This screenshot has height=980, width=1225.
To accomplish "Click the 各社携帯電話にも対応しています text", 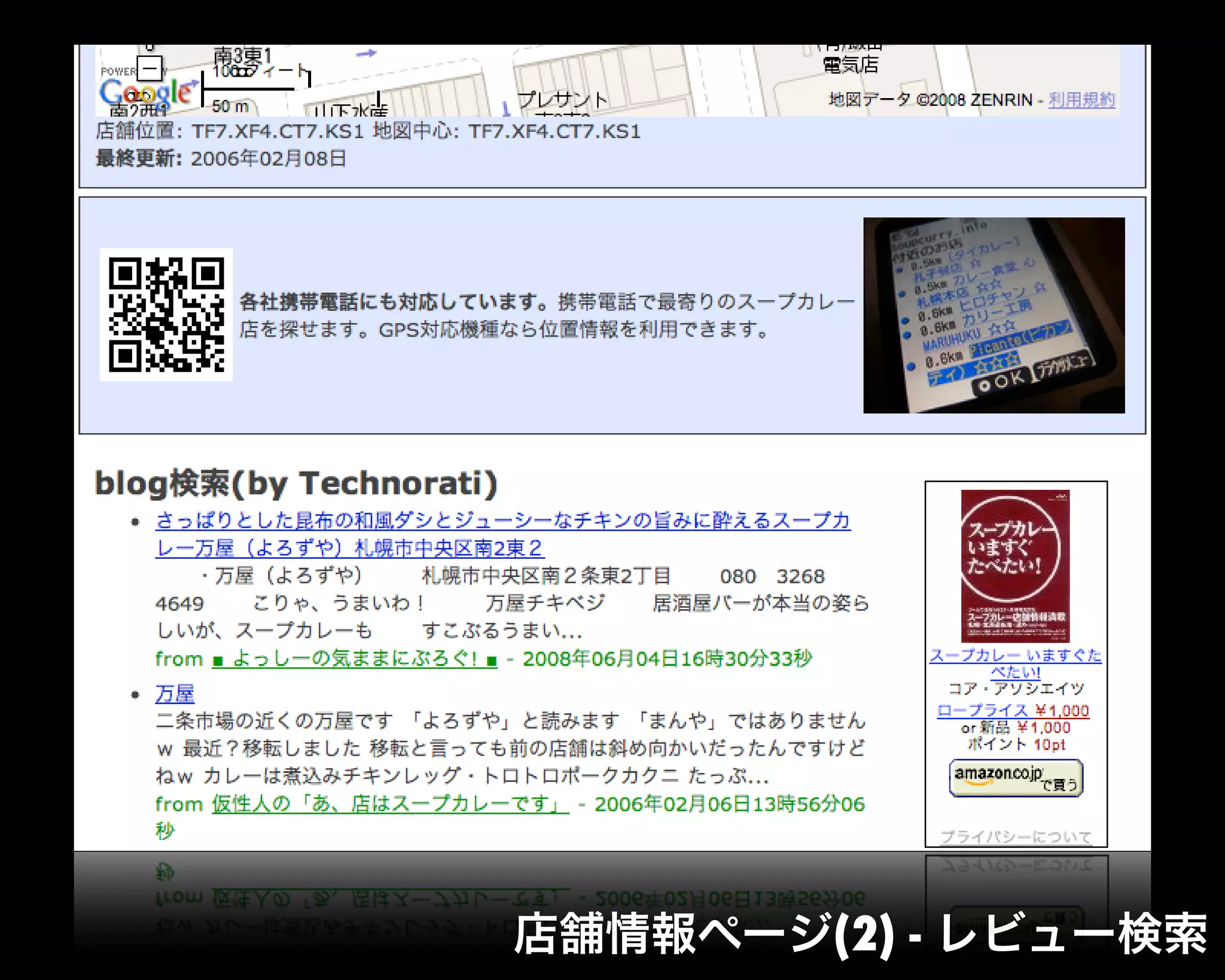I will pos(394,302).
